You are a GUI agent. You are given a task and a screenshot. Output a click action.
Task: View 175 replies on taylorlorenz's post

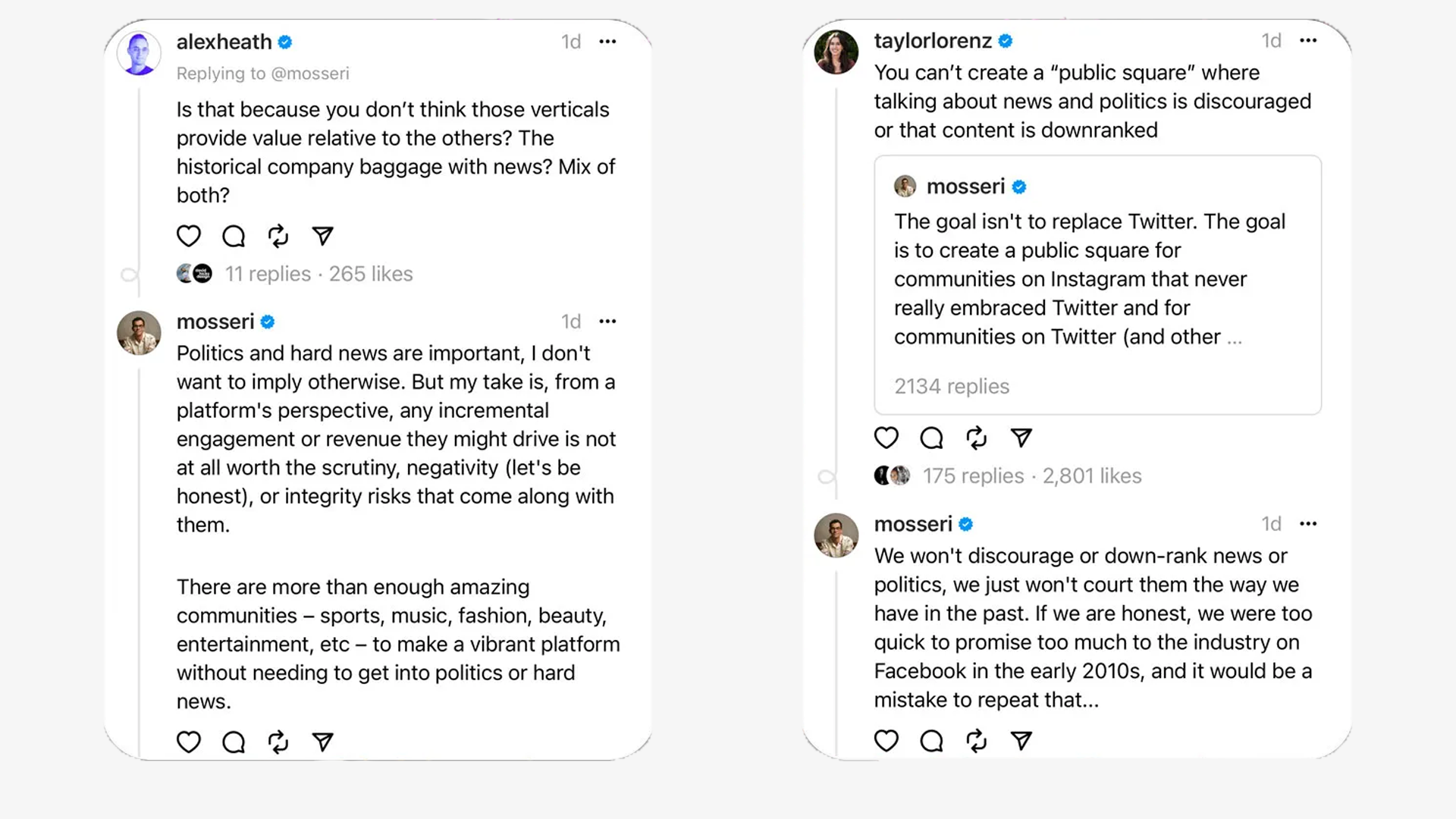click(x=973, y=476)
